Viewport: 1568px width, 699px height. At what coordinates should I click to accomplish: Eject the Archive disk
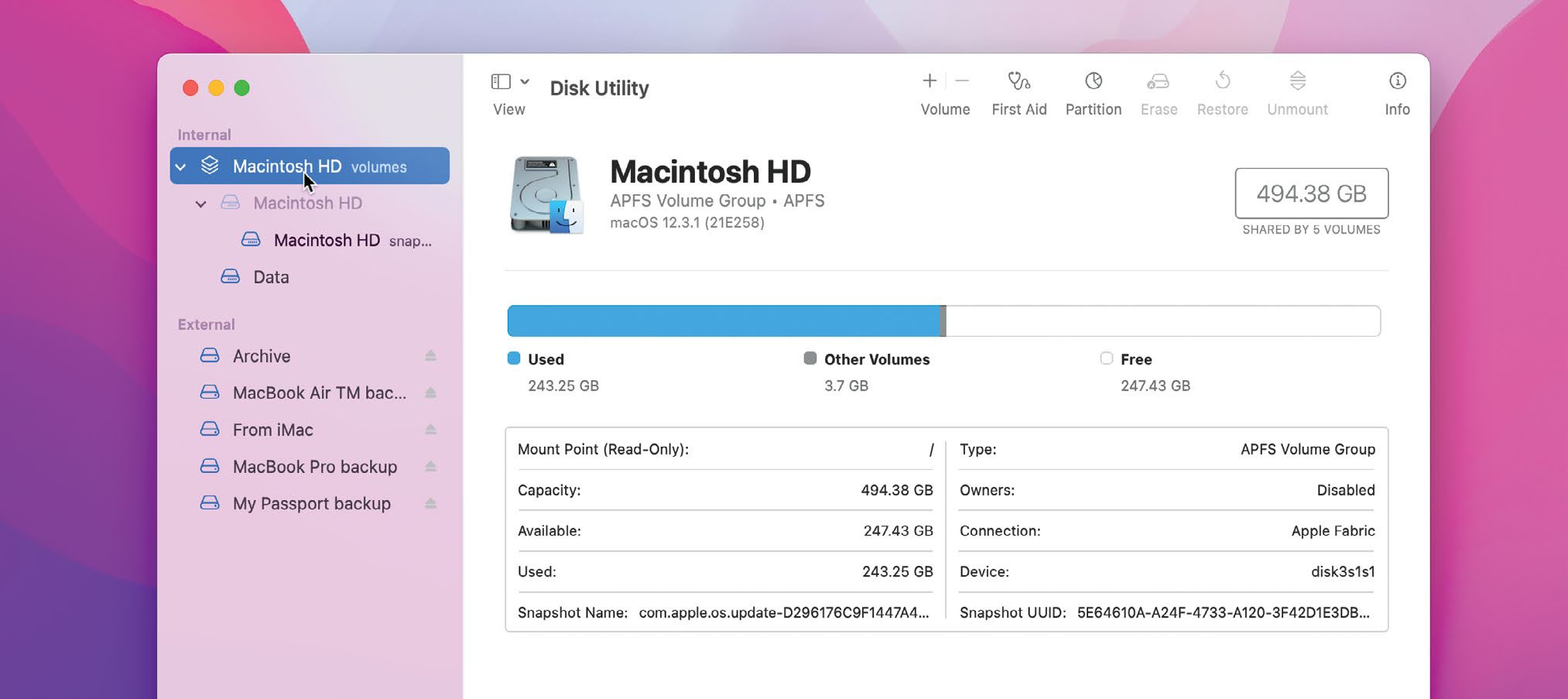[x=431, y=356]
